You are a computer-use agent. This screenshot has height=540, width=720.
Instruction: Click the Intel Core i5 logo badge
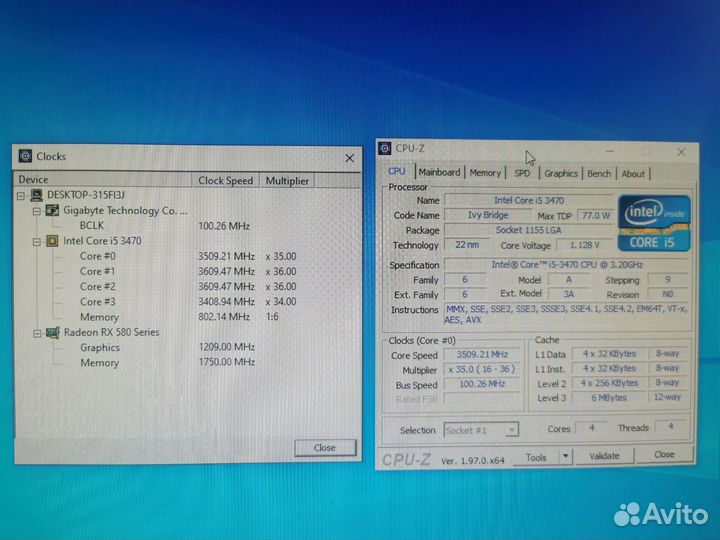coord(654,223)
